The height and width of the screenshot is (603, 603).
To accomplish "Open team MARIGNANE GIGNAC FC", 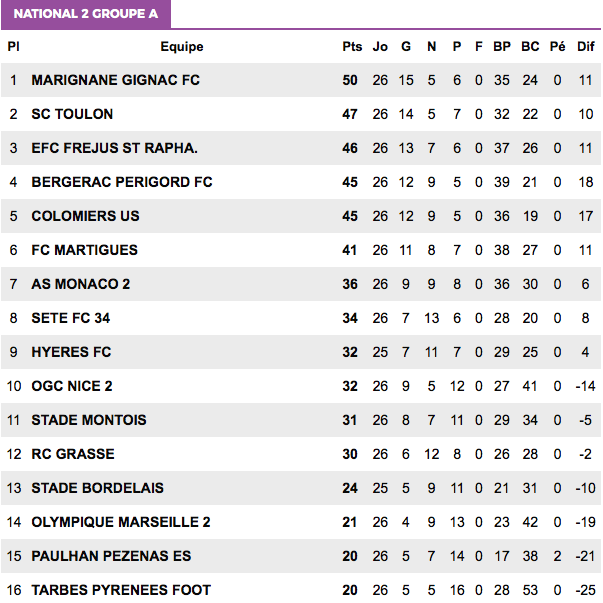I will pos(115,80).
